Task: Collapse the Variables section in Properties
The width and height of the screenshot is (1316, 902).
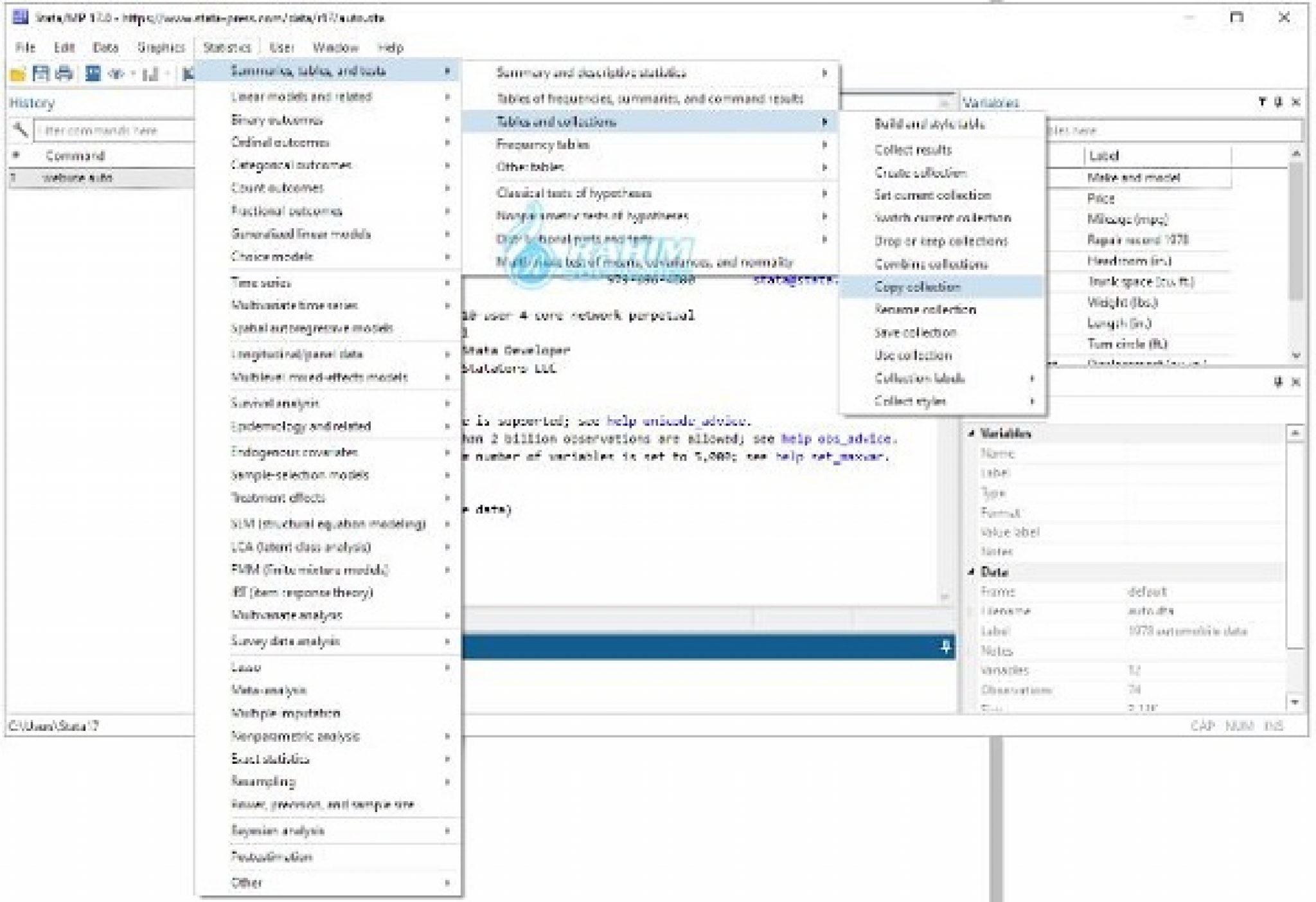Action: pos(972,434)
